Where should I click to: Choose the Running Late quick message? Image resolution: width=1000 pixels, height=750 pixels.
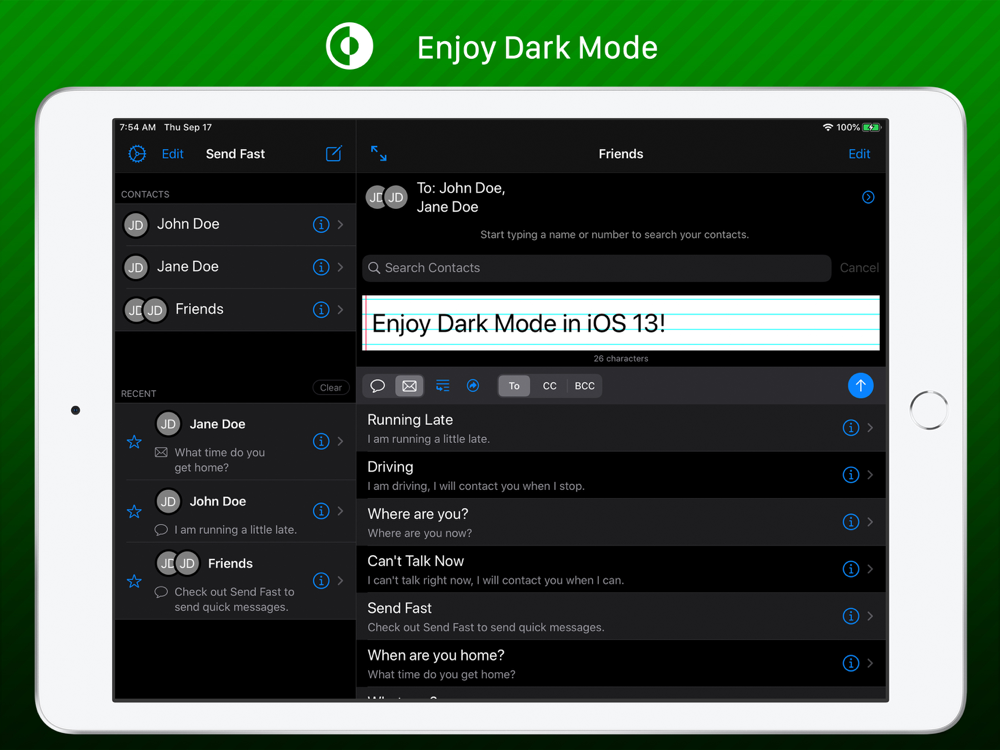point(621,428)
